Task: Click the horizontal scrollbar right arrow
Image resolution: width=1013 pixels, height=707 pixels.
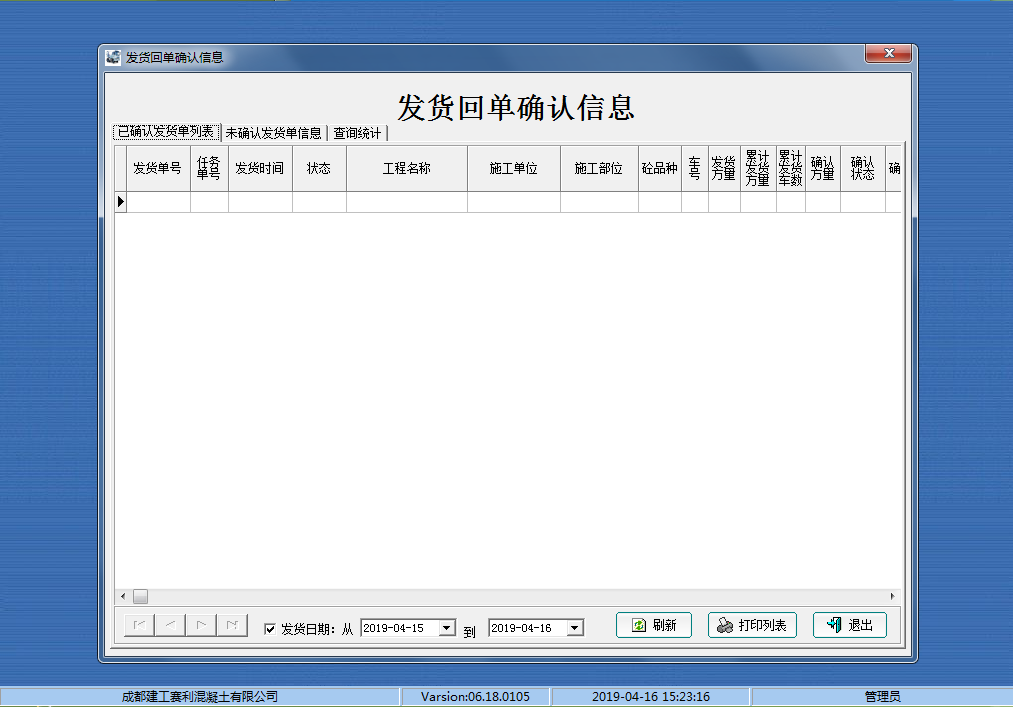Action: [x=892, y=596]
